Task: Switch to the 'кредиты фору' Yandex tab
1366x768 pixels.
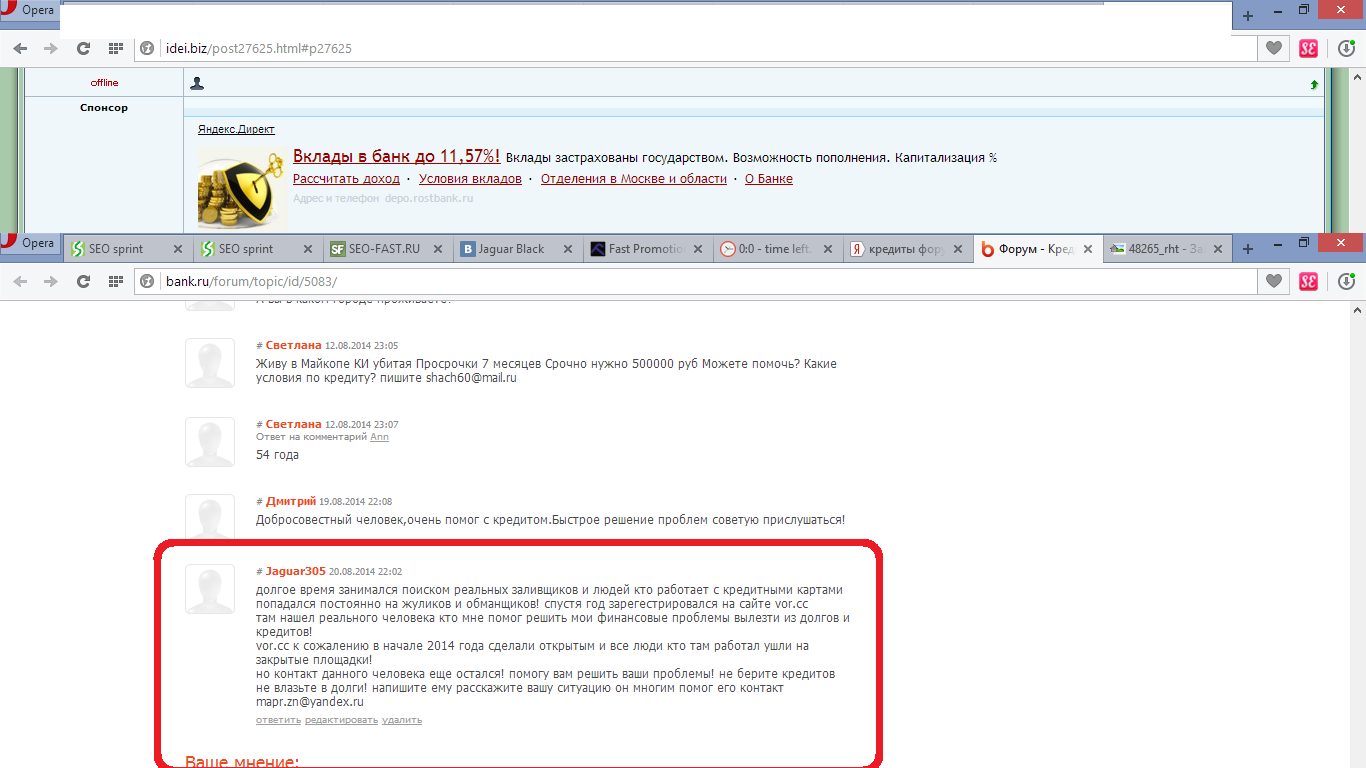Action: pos(907,249)
